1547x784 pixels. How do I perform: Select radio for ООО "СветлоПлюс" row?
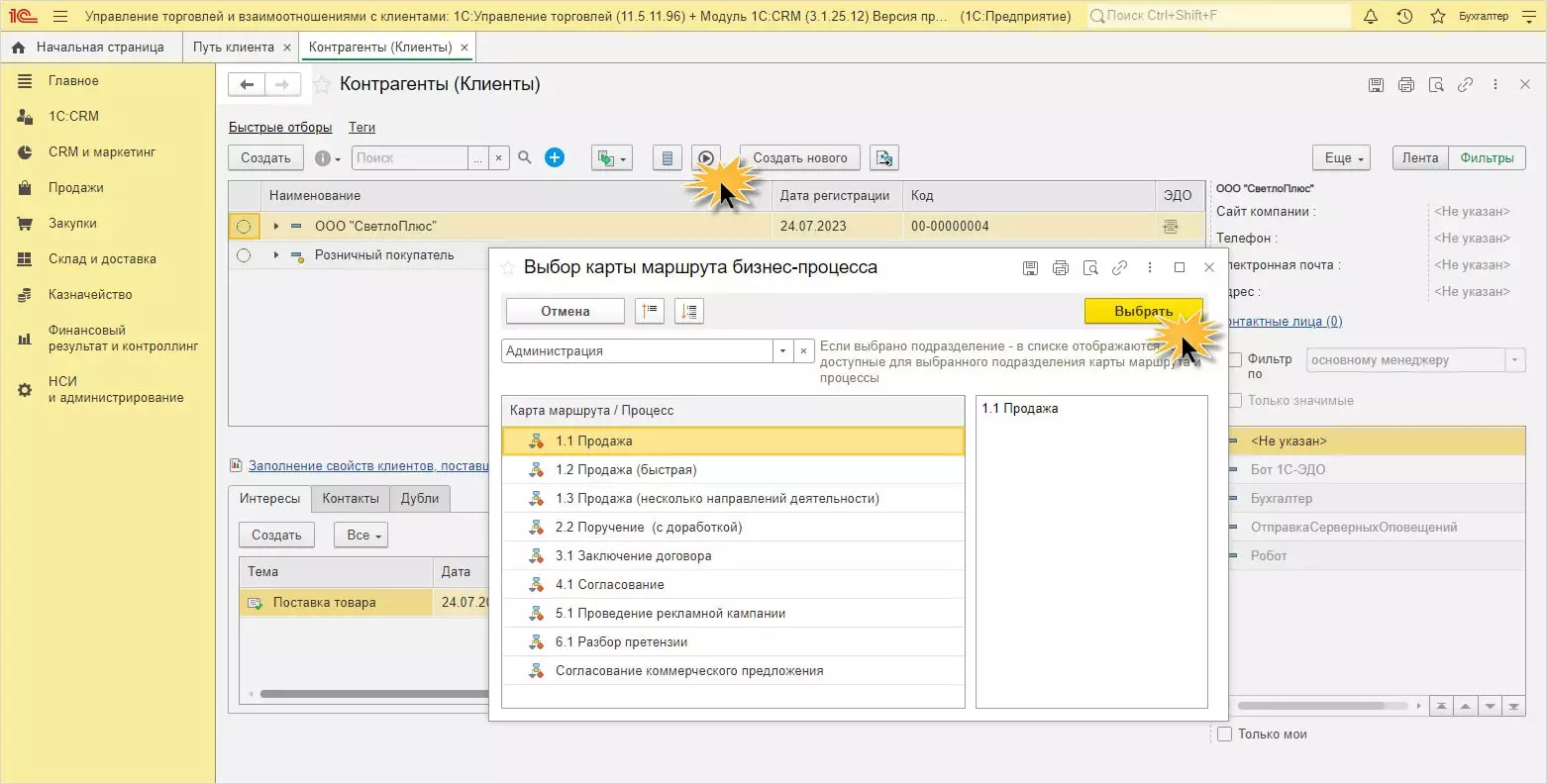[x=244, y=227]
